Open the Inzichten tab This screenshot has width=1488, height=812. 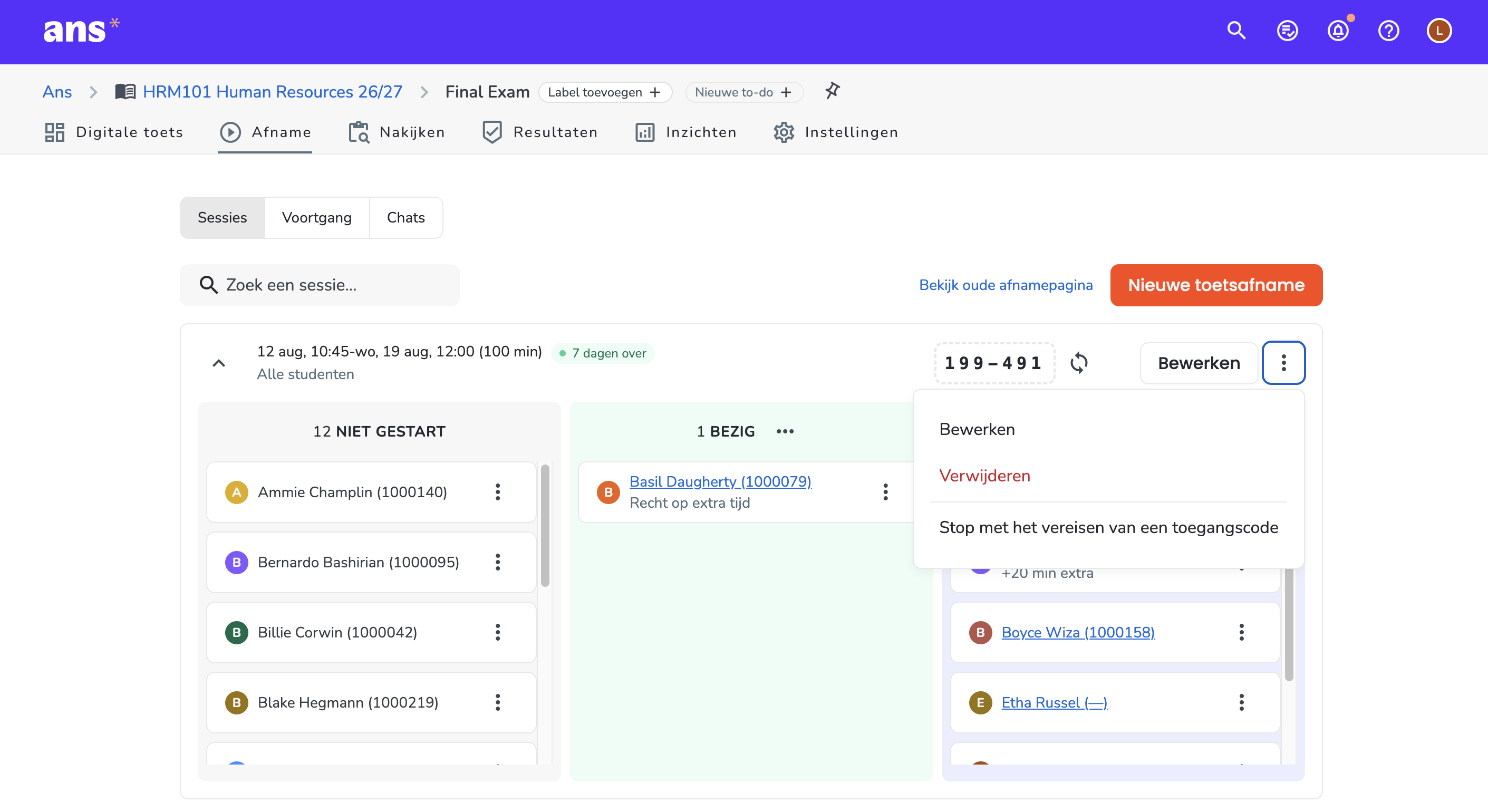click(685, 132)
